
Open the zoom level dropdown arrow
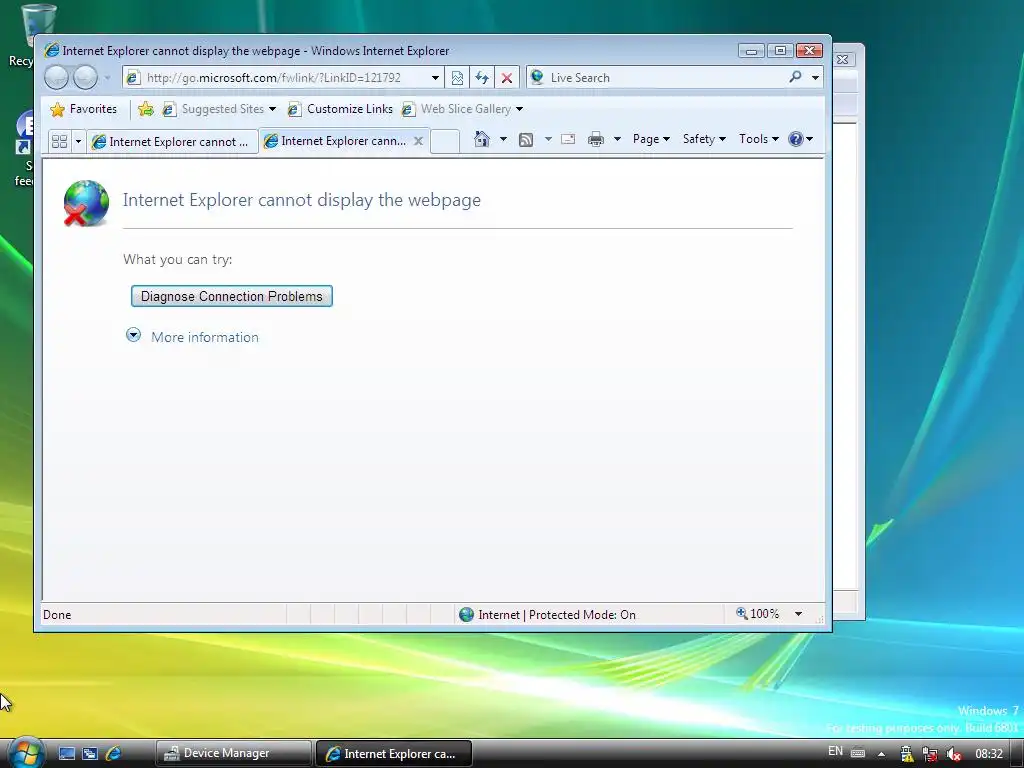click(x=798, y=614)
